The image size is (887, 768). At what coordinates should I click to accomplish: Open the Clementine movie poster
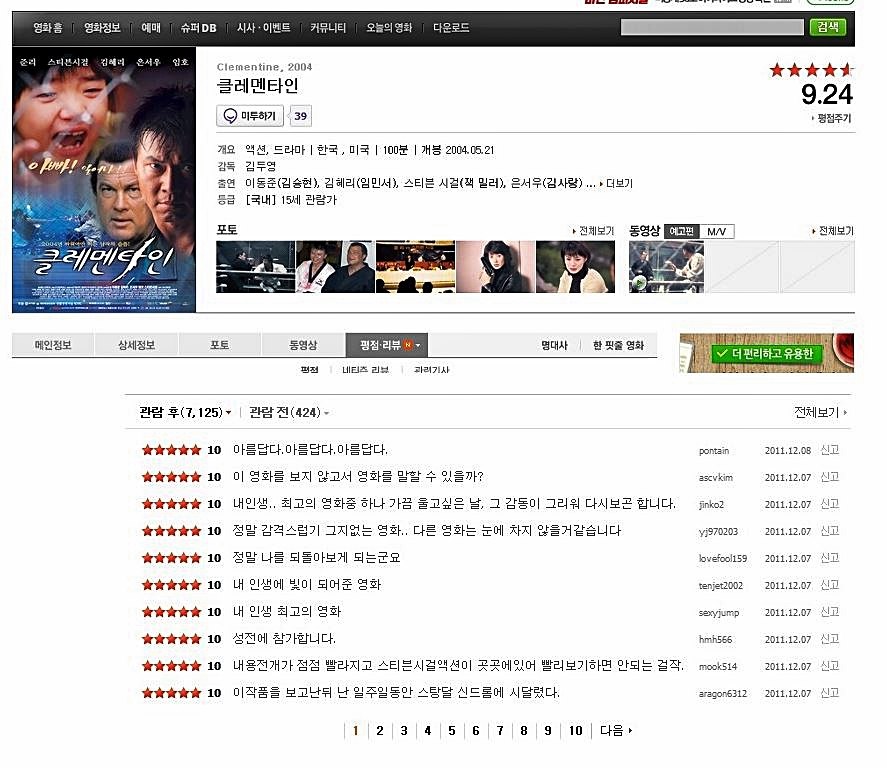(x=104, y=180)
